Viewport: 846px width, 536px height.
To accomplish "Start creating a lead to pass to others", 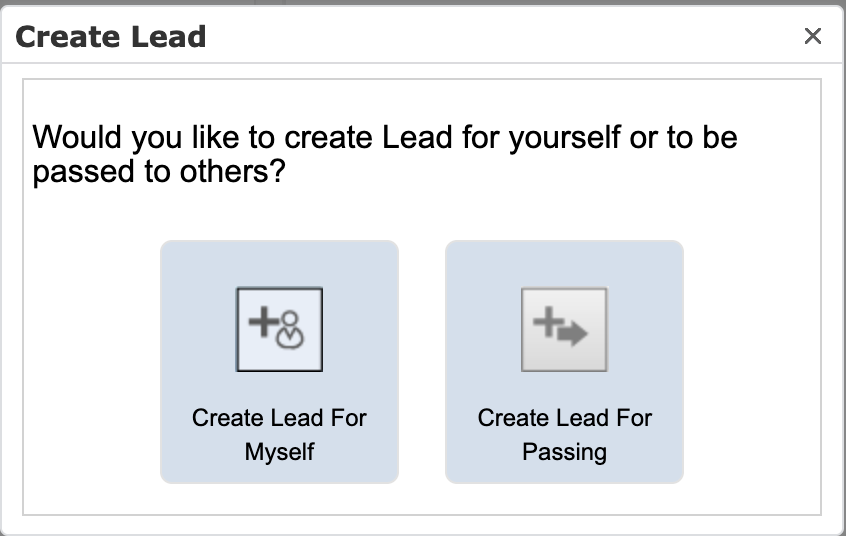I will point(564,362).
